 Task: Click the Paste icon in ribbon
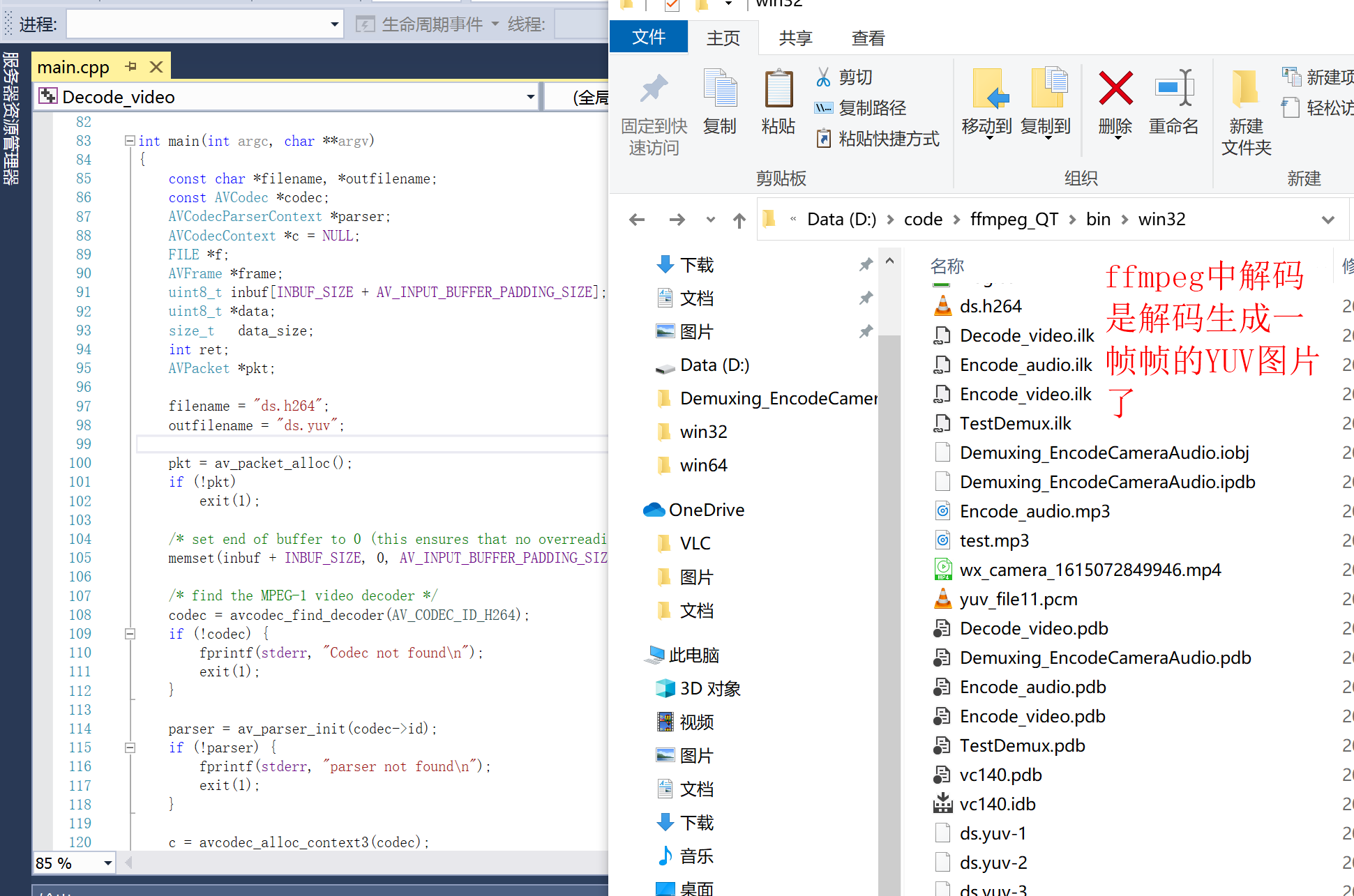point(778,91)
